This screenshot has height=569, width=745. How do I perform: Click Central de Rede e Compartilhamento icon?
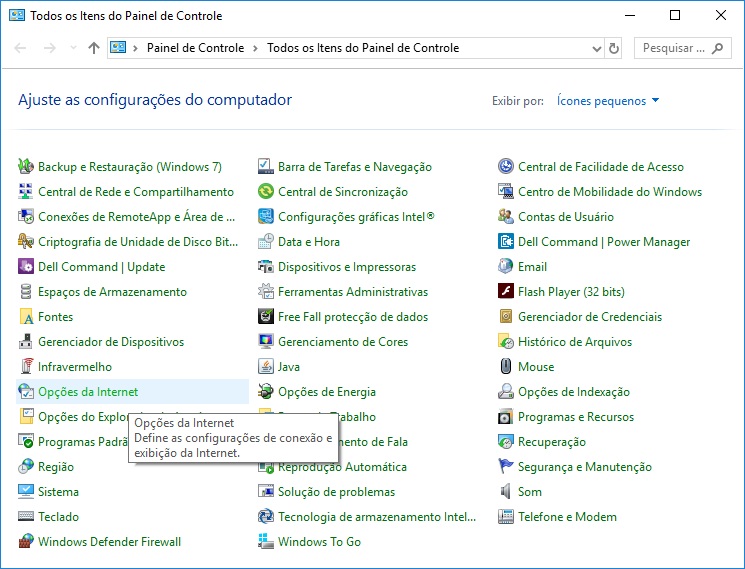coord(26,191)
